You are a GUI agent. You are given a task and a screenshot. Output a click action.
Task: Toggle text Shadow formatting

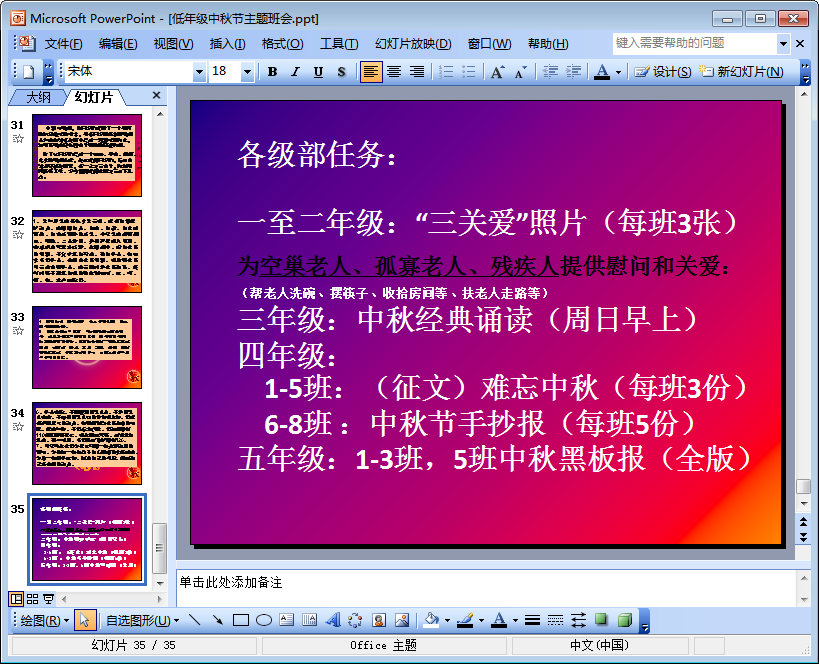[341, 72]
